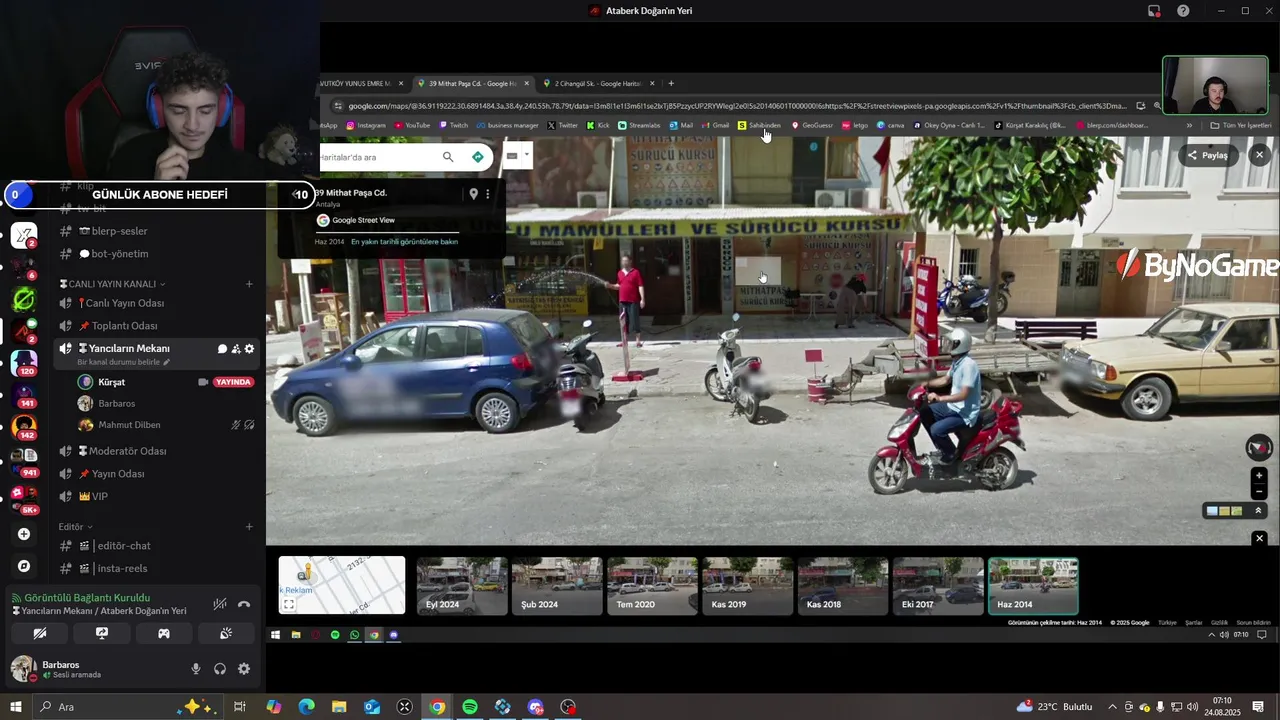Open the soundboard button in voice panel
The width and height of the screenshot is (1280, 720).
(x=226, y=633)
